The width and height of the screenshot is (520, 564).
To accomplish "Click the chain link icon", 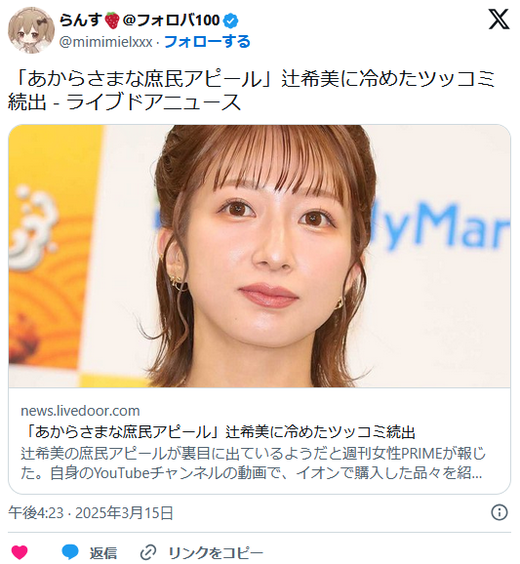I will click(x=148, y=552).
